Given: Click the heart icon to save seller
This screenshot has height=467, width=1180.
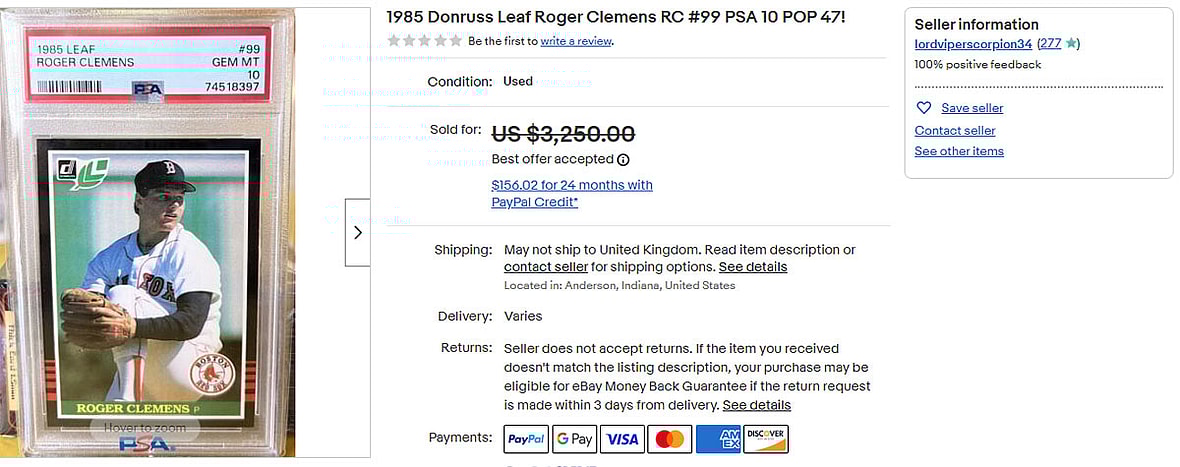Looking at the screenshot, I should [924, 108].
